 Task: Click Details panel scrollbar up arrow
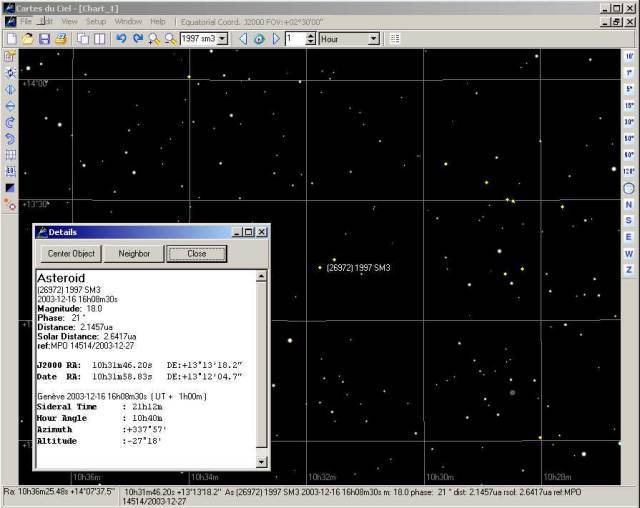click(x=261, y=276)
